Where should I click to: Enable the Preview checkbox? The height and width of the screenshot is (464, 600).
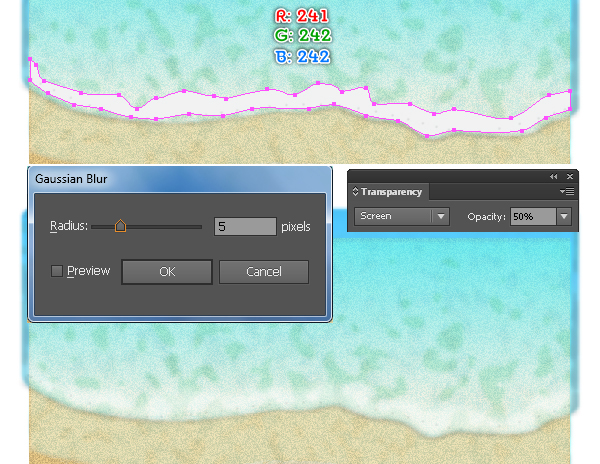pos(57,271)
